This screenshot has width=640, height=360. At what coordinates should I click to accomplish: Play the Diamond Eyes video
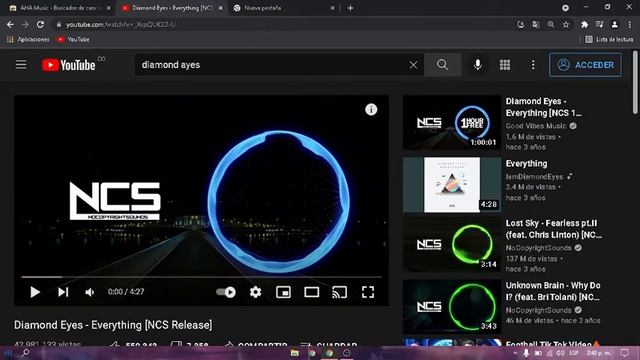(35, 292)
